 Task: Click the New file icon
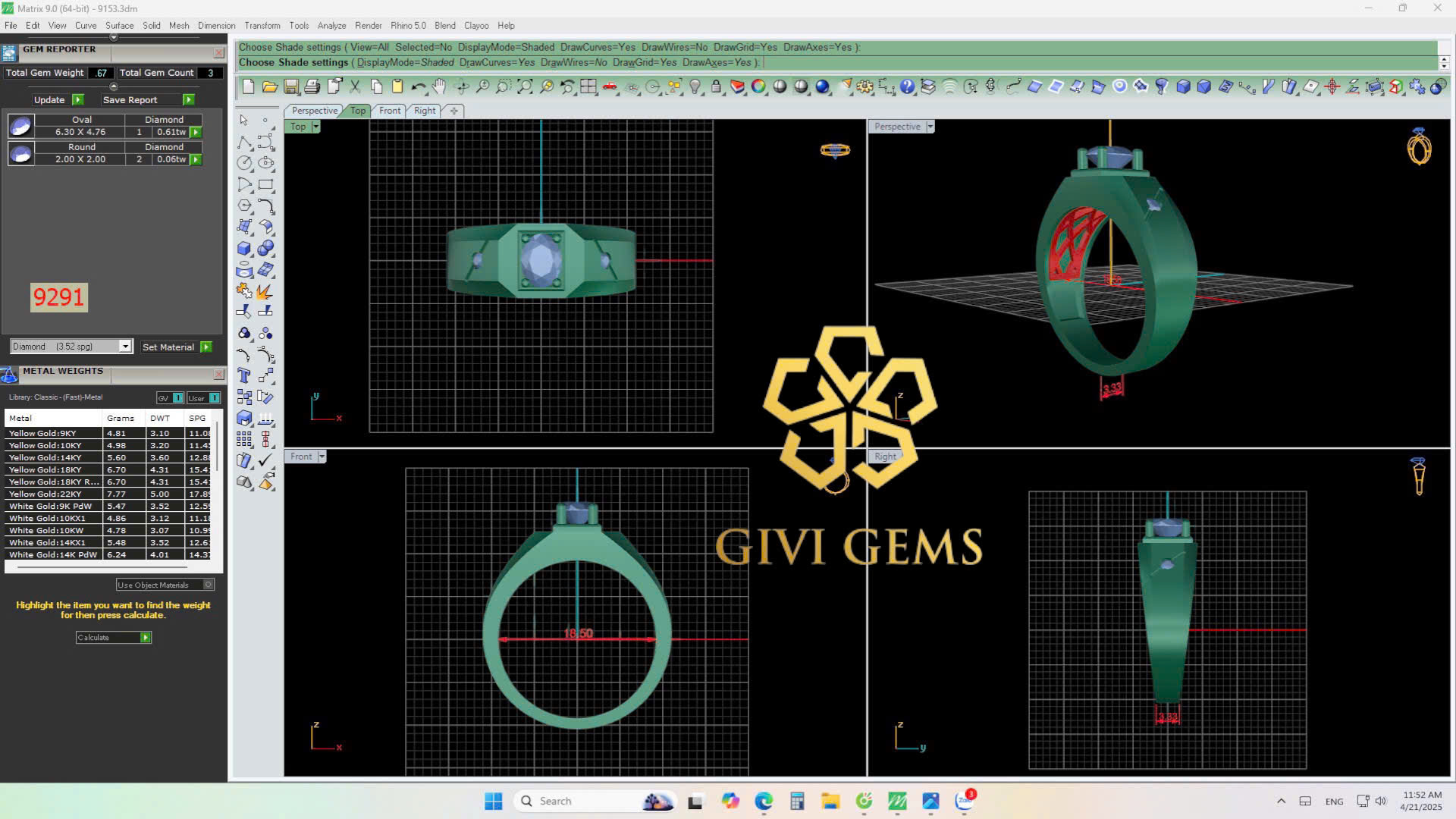point(248,87)
